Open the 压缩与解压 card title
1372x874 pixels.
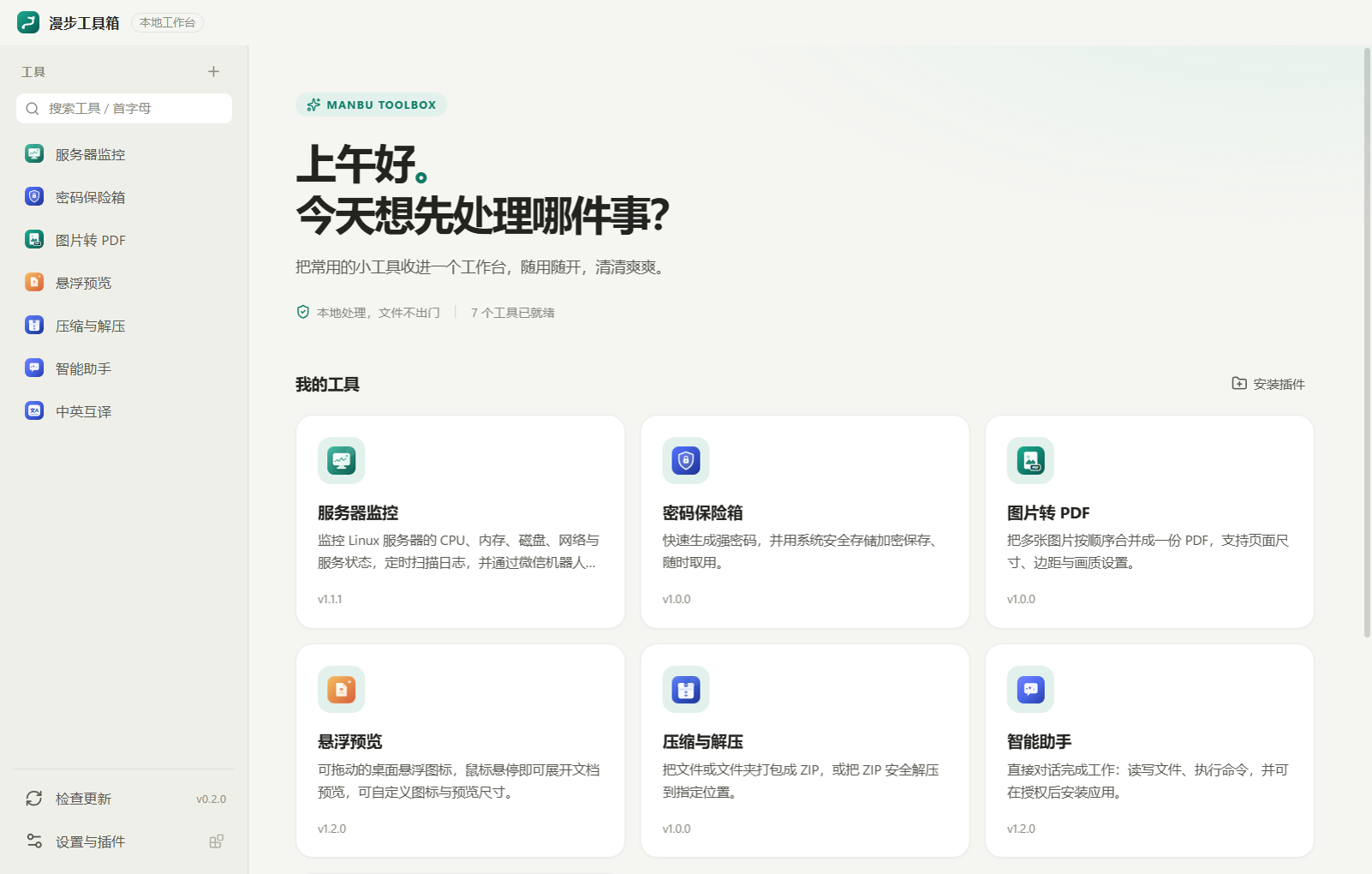click(702, 741)
